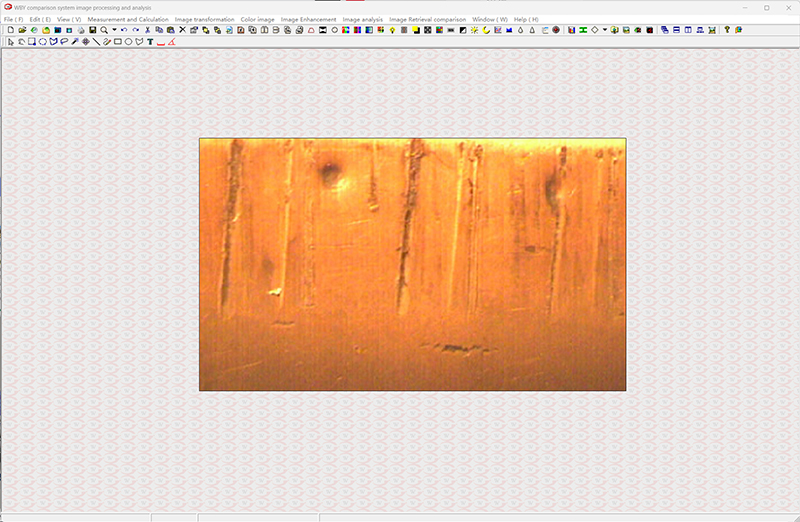Open the Image Retrieval comparison menu
Image resolution: width=800 pixels, height=522 pixels.
tap(428, 19)
